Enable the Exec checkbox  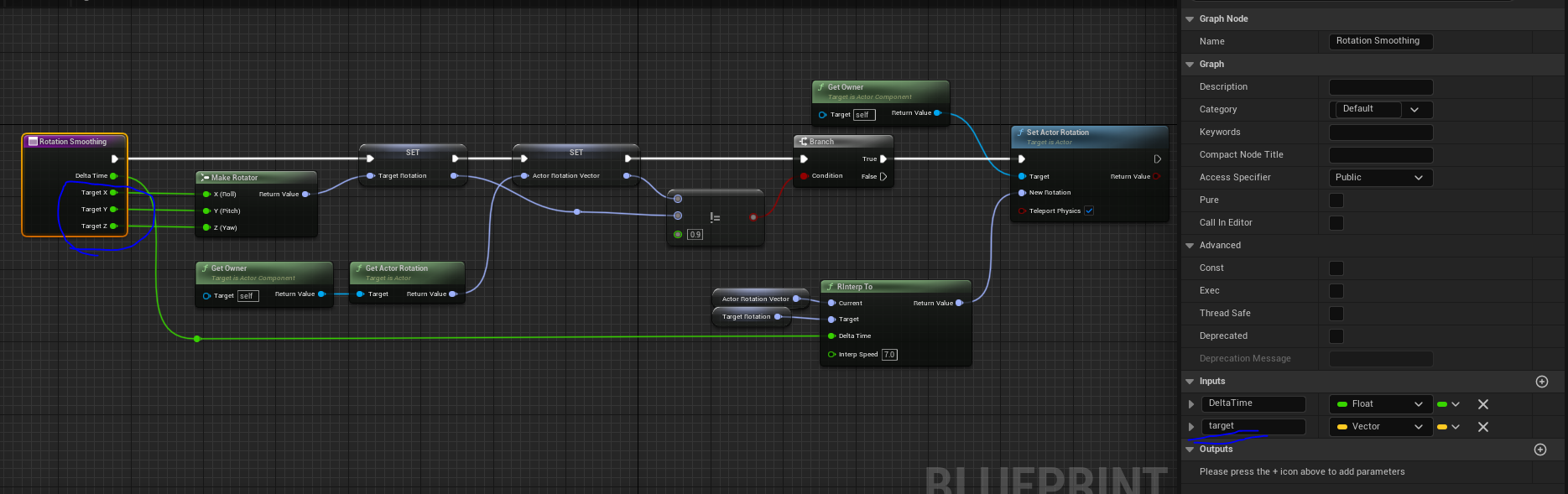click(1336, 291)
